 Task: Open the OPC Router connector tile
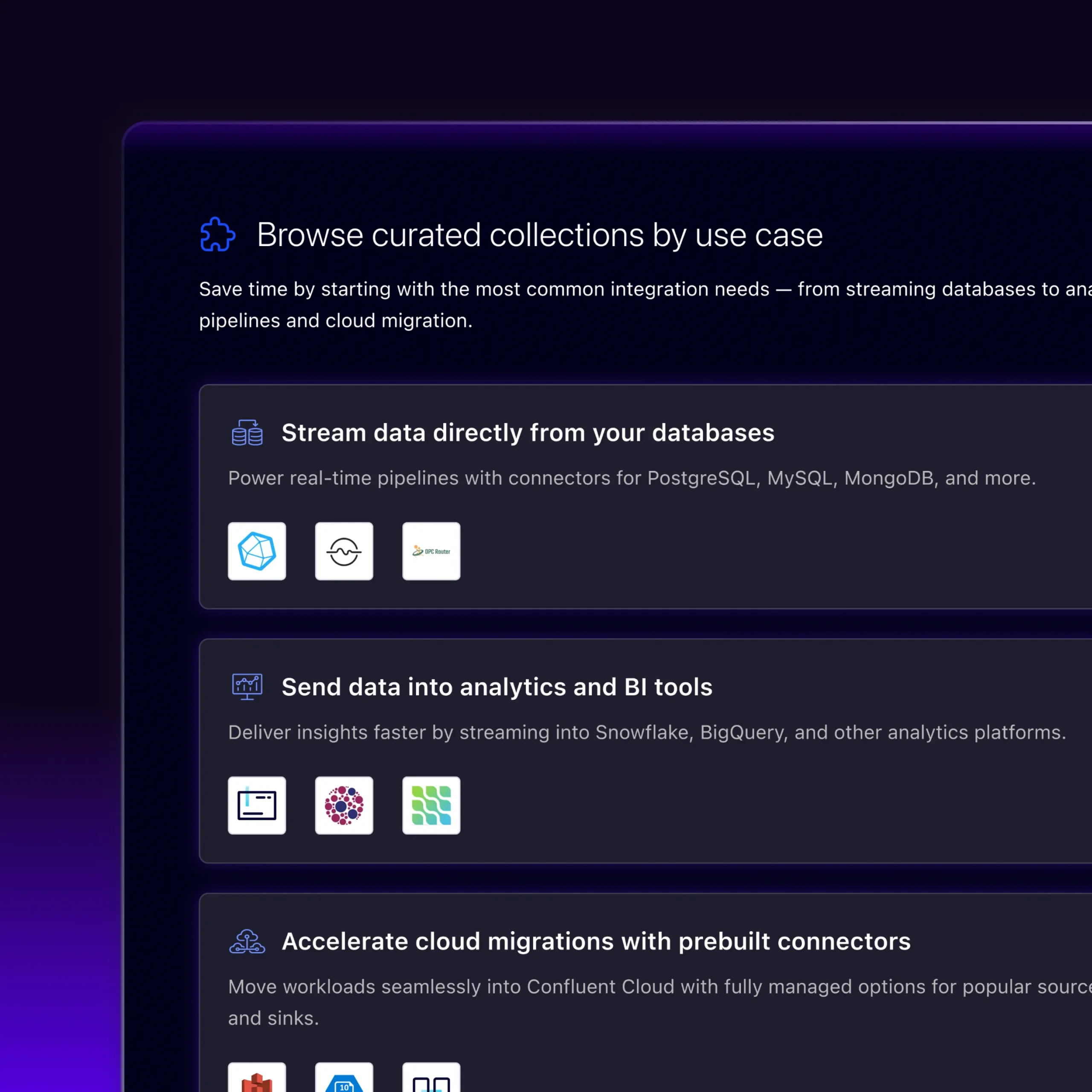coord(431,551)
